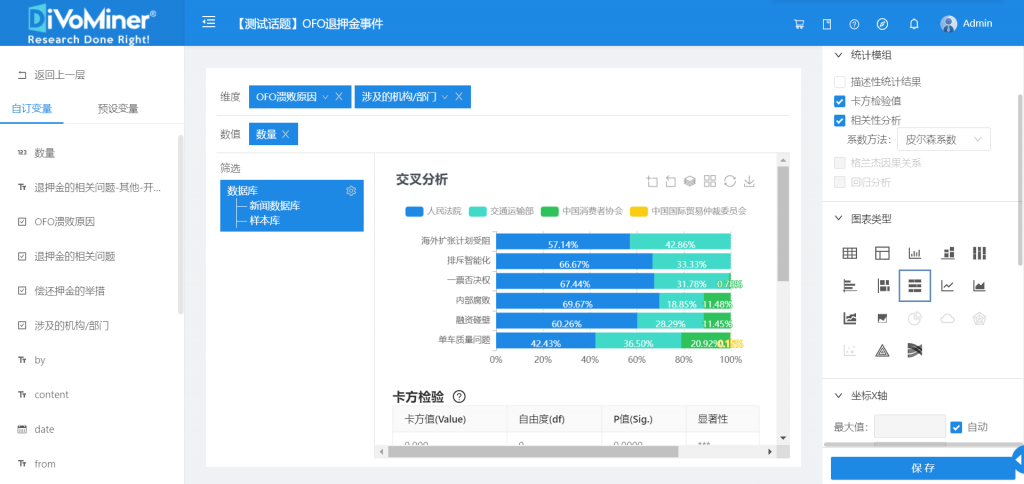This screenshot has height=484, width=1024.
Task: Toggle the 交通运输部 legend color swatch
Action: point(478,212)
